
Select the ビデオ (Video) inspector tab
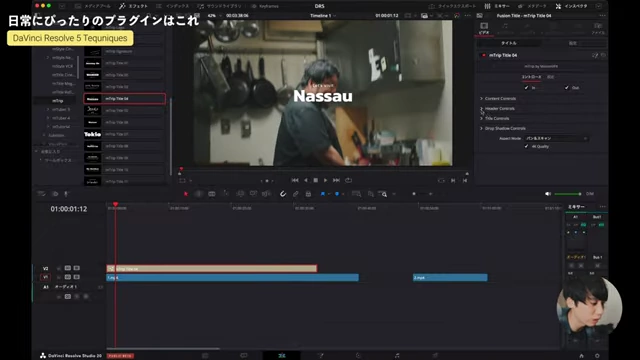tap(484, 28)
